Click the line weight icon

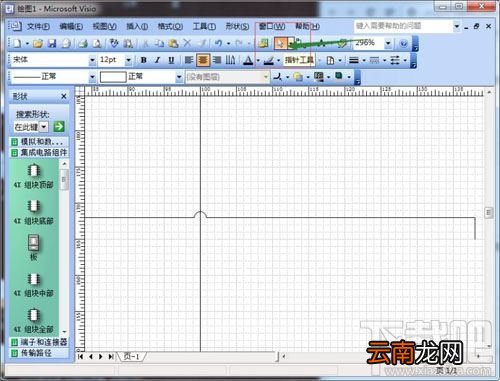pos(354,60)
